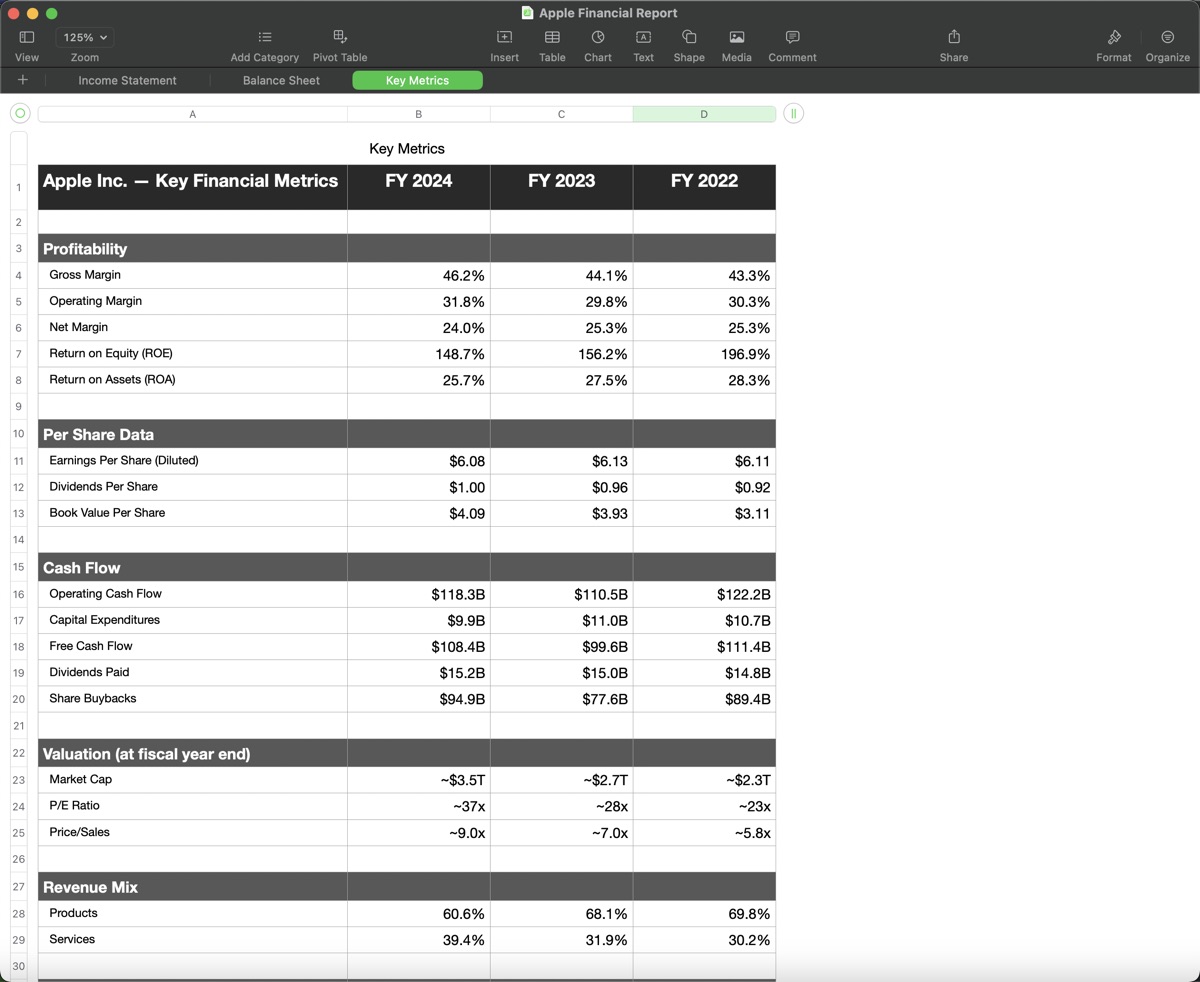Select the Profitability section header cell
Screen dimensions: 1200x982
click(x=193, y=248)
